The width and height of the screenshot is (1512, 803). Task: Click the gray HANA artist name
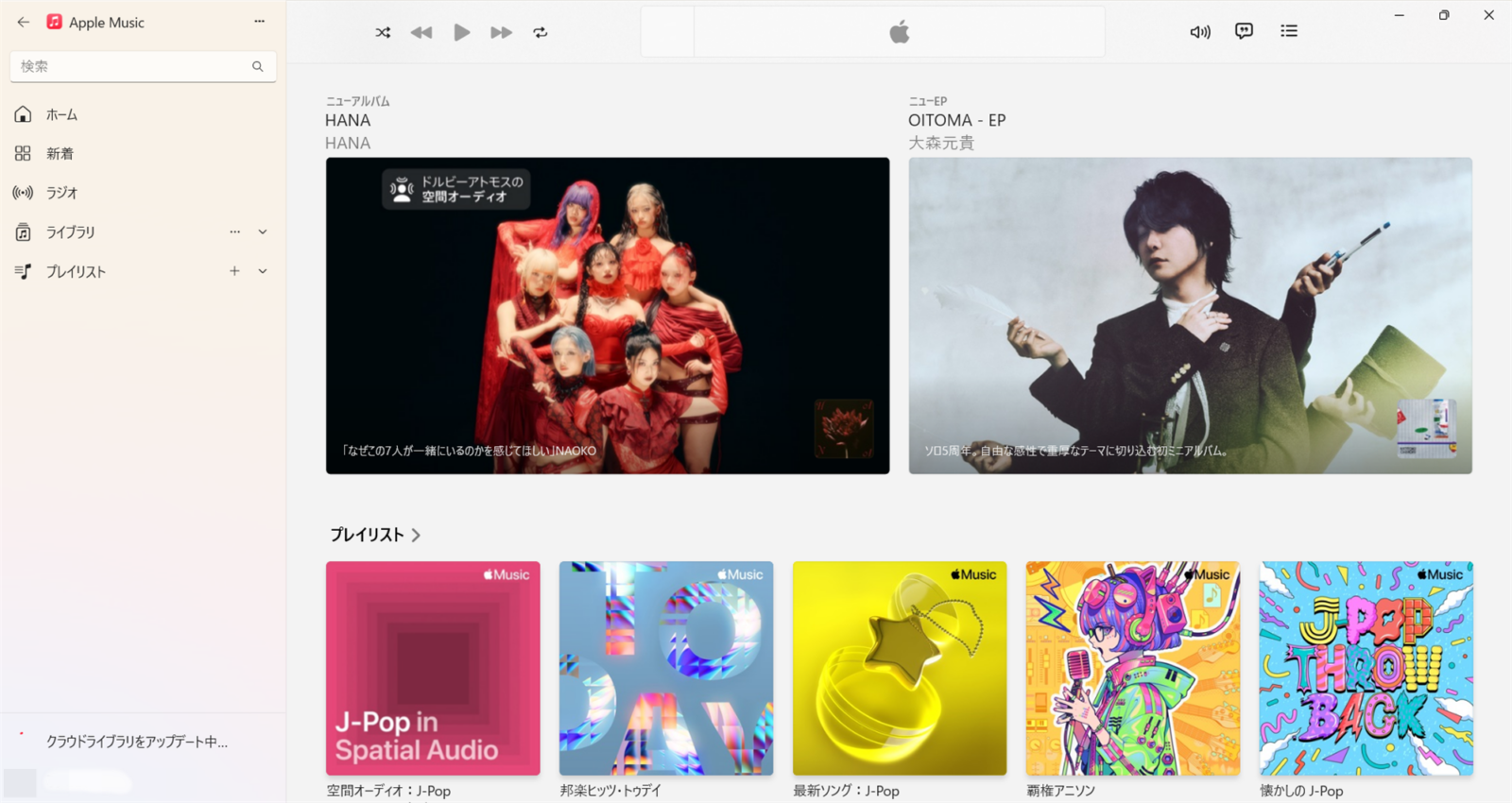(348, 143)
